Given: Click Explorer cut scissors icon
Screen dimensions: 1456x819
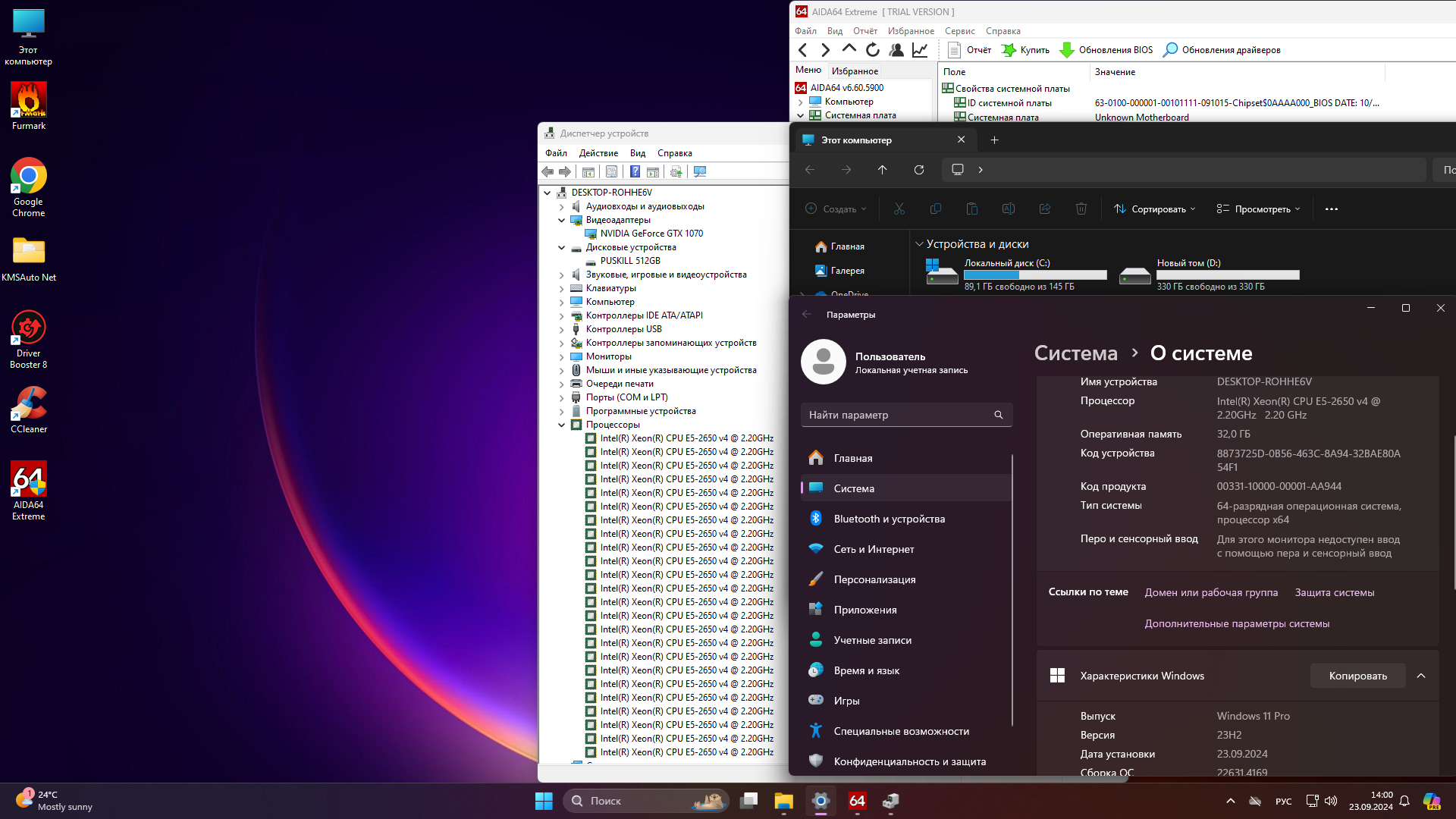Looking at the screenshot, I should [x=899, y=209].
